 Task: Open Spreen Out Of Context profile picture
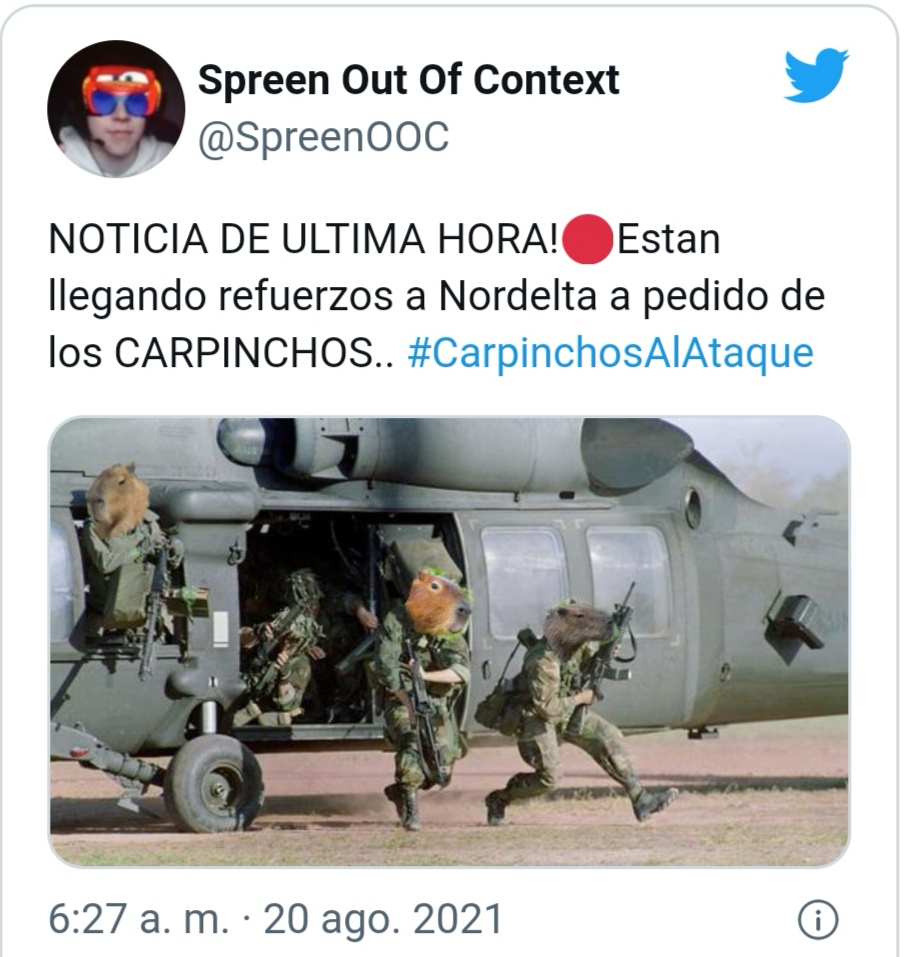116,109
